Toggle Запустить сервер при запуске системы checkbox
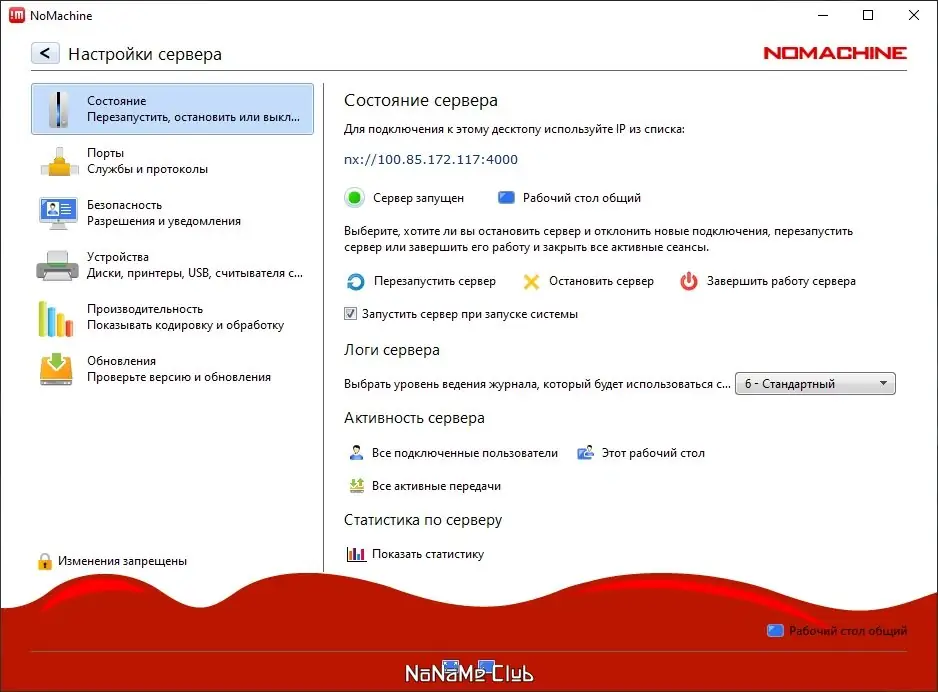The height and width of the screenshot is (692, 938). (x=351, y=313)
